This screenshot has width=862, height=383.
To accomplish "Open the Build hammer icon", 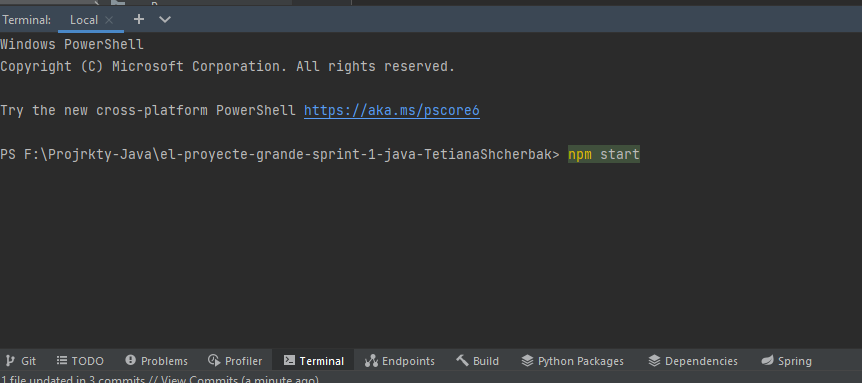I will tap(462, 360).
